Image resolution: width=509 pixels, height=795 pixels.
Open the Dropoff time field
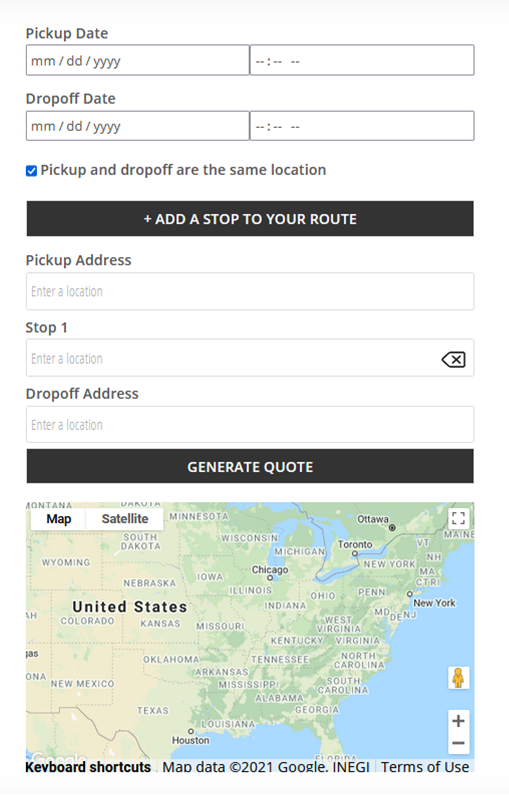362,126
